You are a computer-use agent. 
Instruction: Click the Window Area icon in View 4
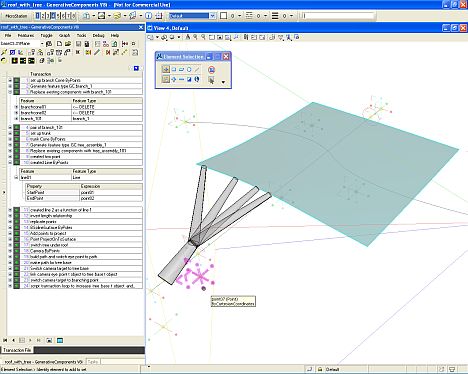[x=212, y=37]
